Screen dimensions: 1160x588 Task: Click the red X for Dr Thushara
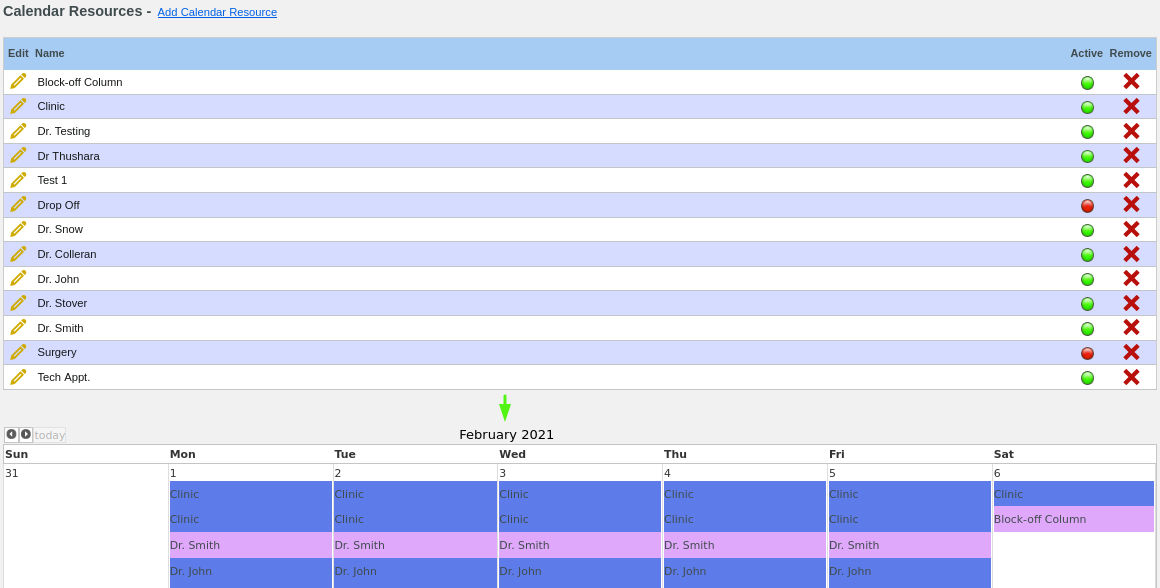1131,155
